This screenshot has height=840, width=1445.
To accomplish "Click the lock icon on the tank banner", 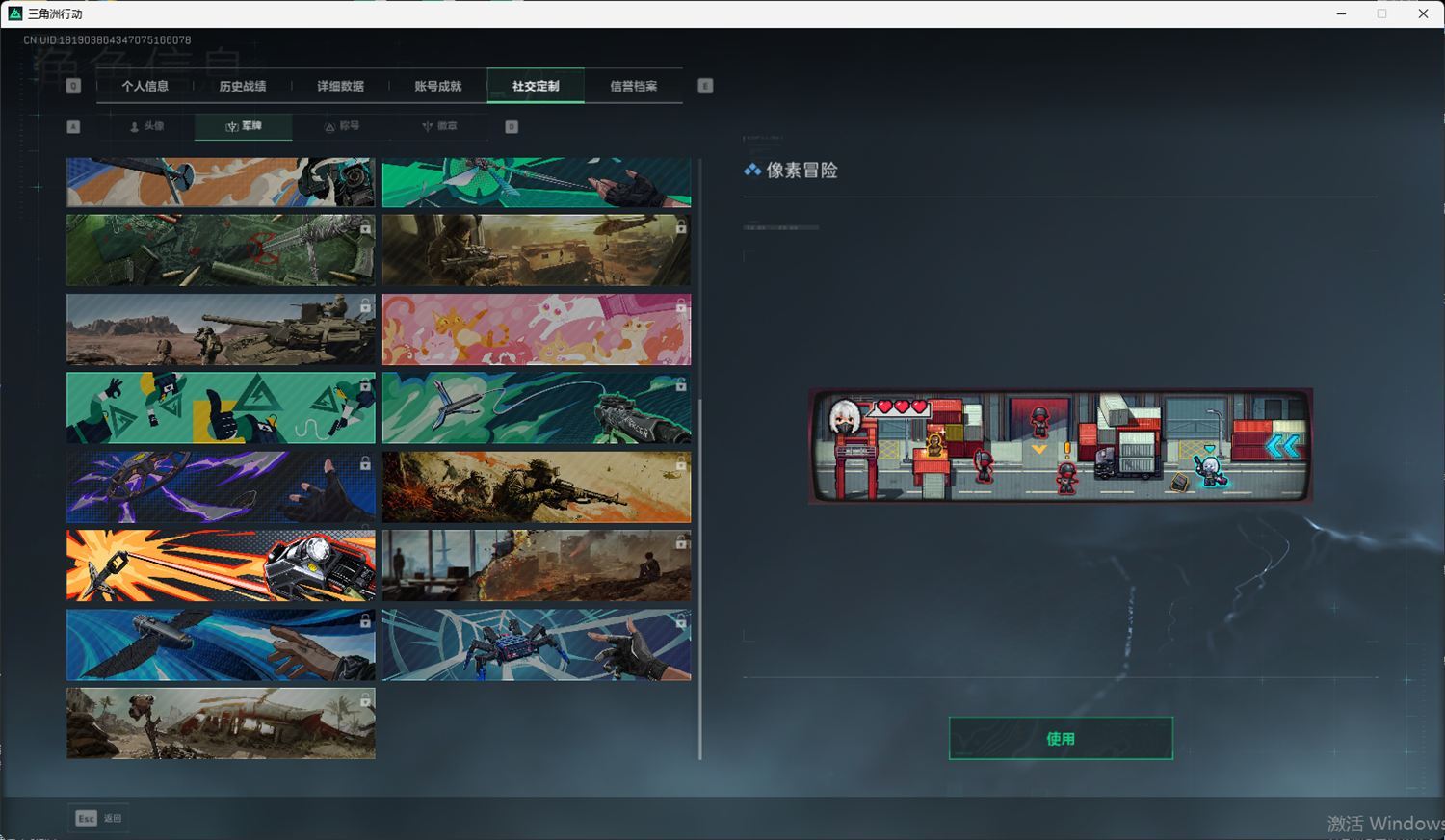I will [364, 304].
